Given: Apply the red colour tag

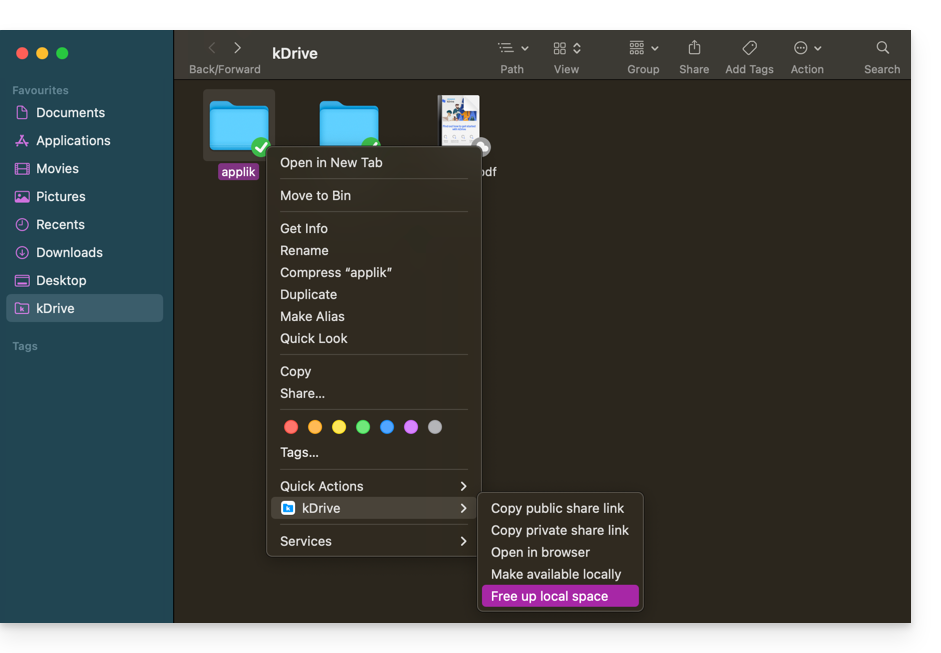Looking at the screenshot, I should click(291, 427).
